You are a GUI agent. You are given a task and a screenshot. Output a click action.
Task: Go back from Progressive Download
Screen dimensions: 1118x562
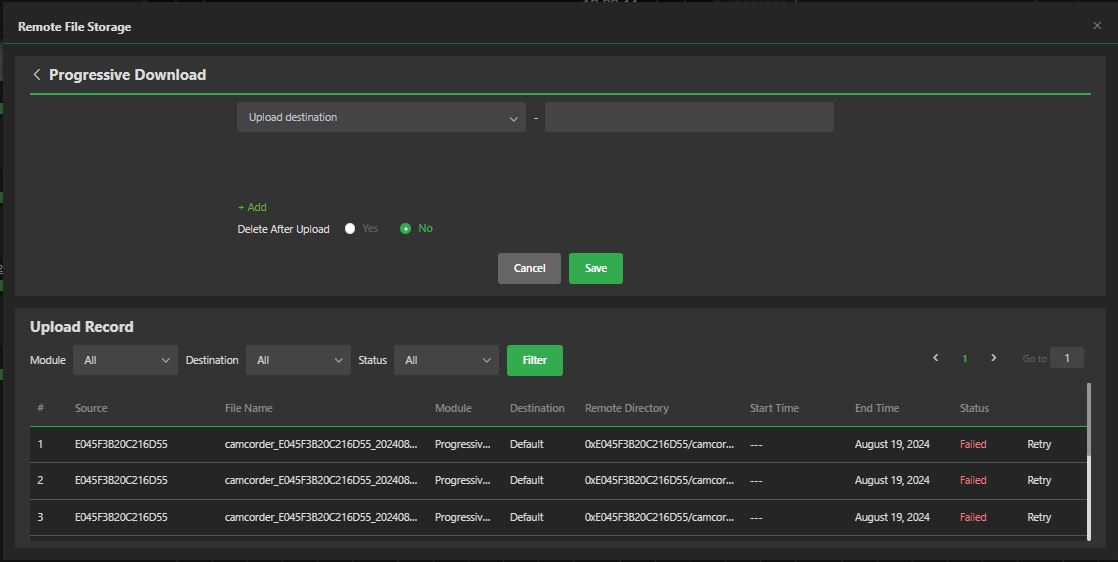point(36,75)
